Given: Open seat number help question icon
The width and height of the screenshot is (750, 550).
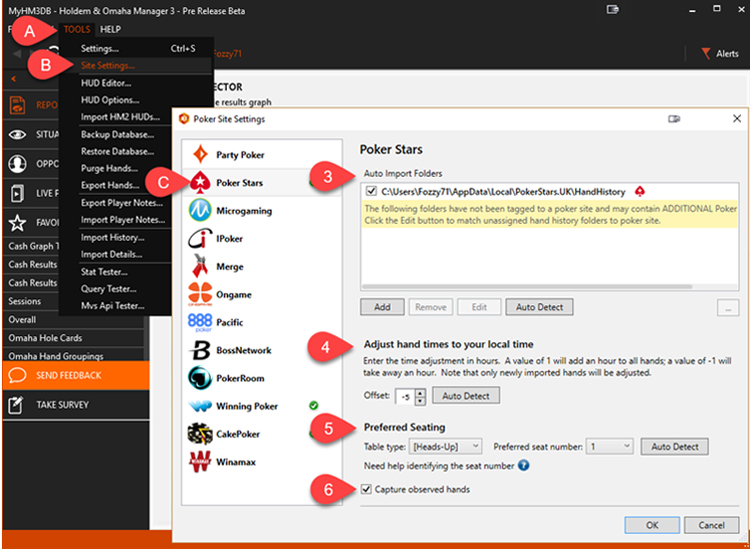Looking at the screenshot, I should tap(524, 465).
